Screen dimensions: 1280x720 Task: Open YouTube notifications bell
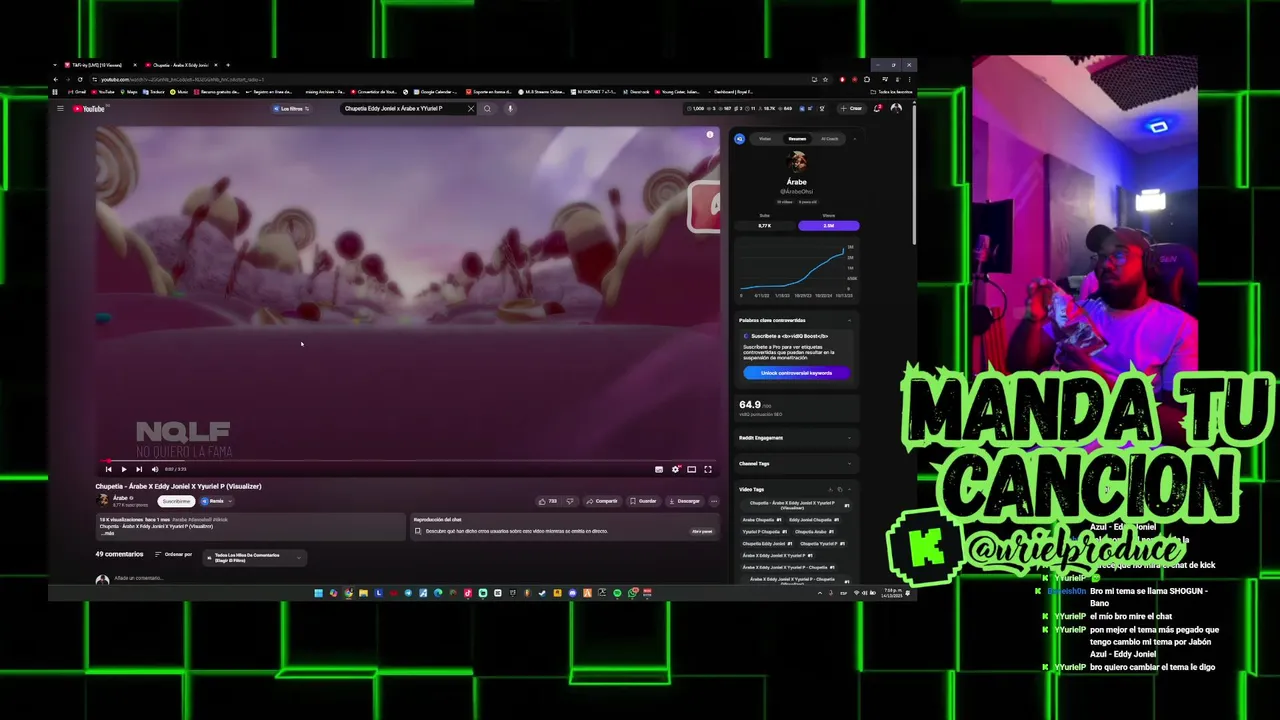point(878,108)
